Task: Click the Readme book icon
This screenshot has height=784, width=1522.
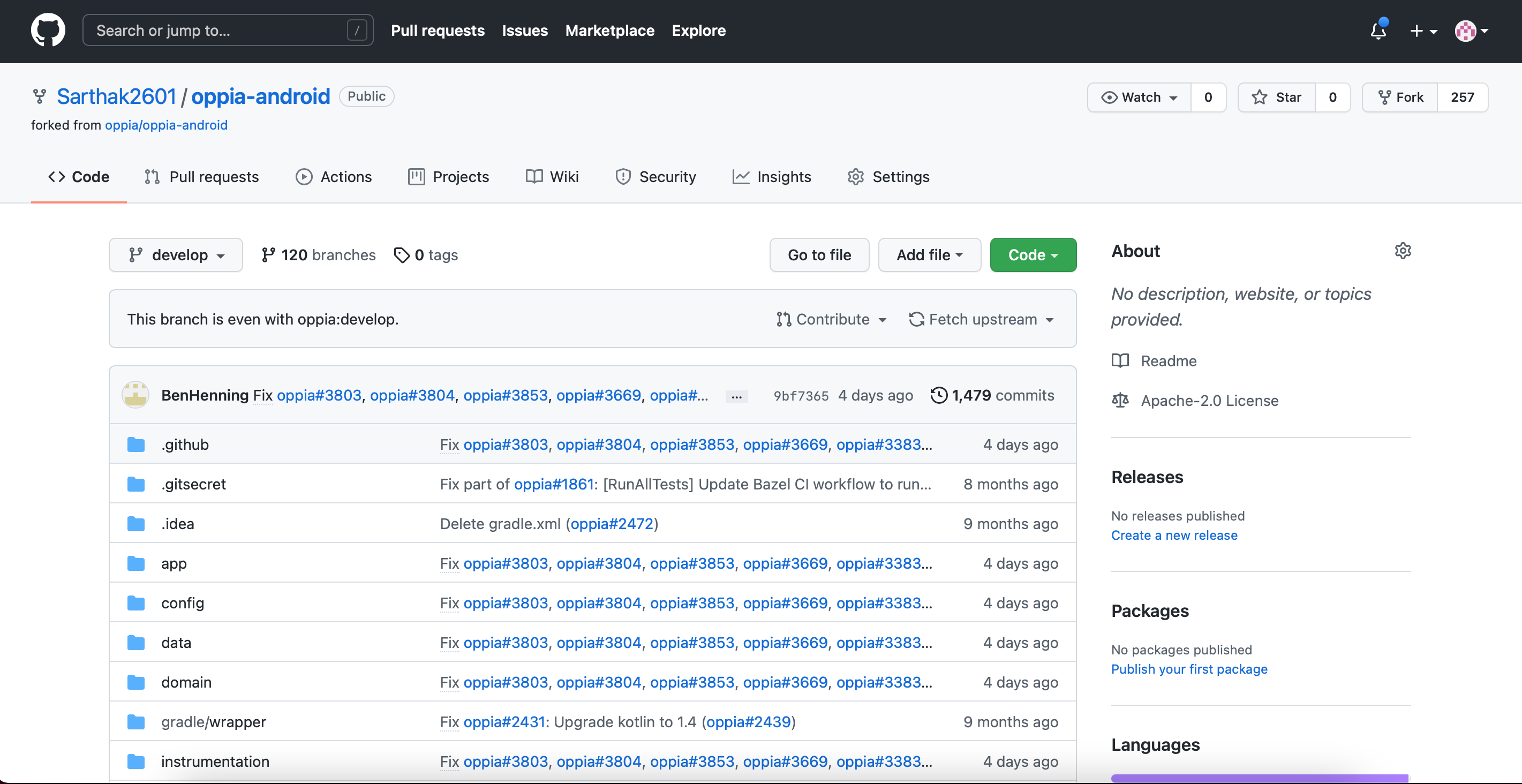Action: [x=1120, y=360]
